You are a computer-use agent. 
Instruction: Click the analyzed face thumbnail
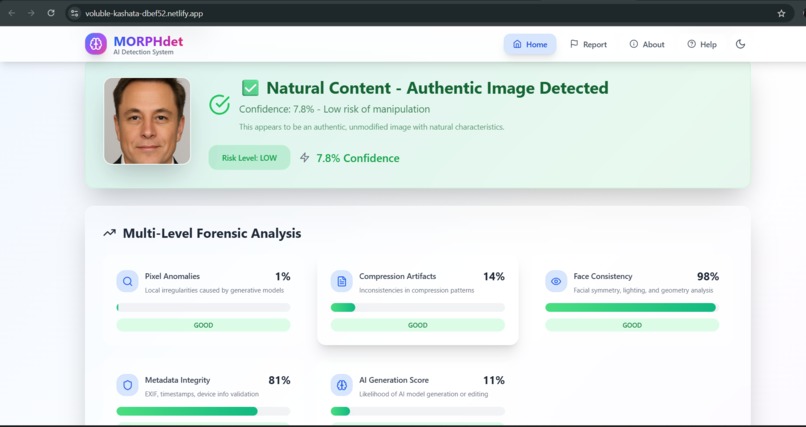(147, 121)
